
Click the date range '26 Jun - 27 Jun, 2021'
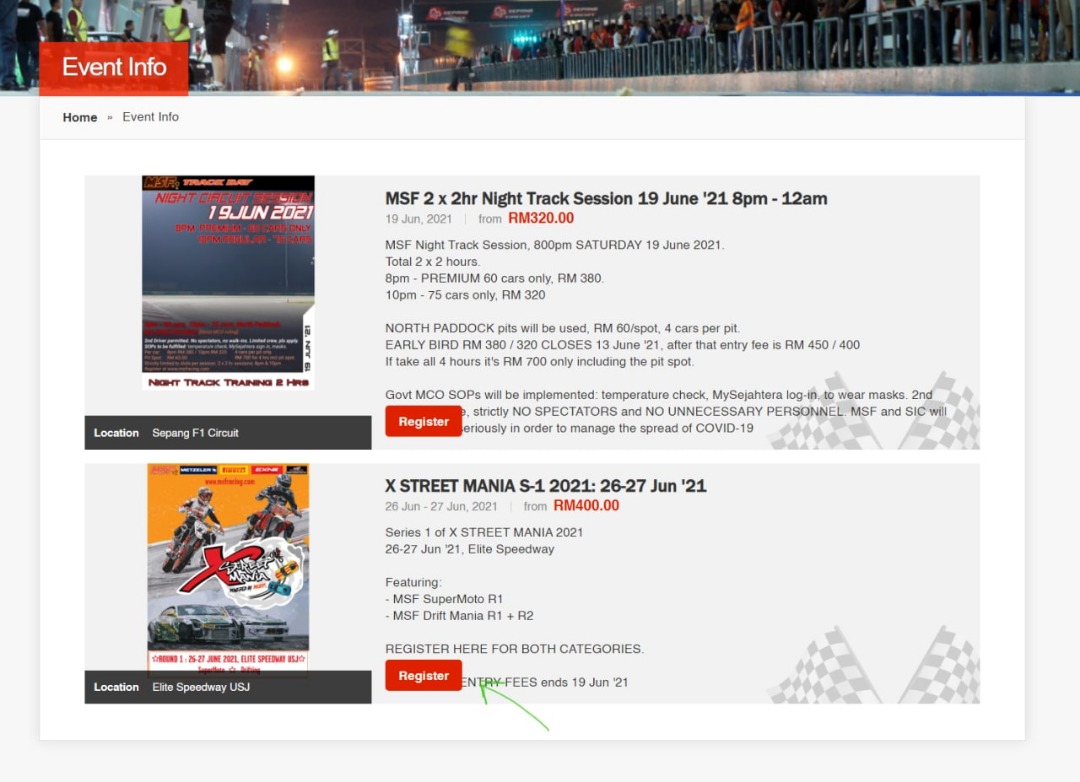pyautogui.click(x=441, y=506)
